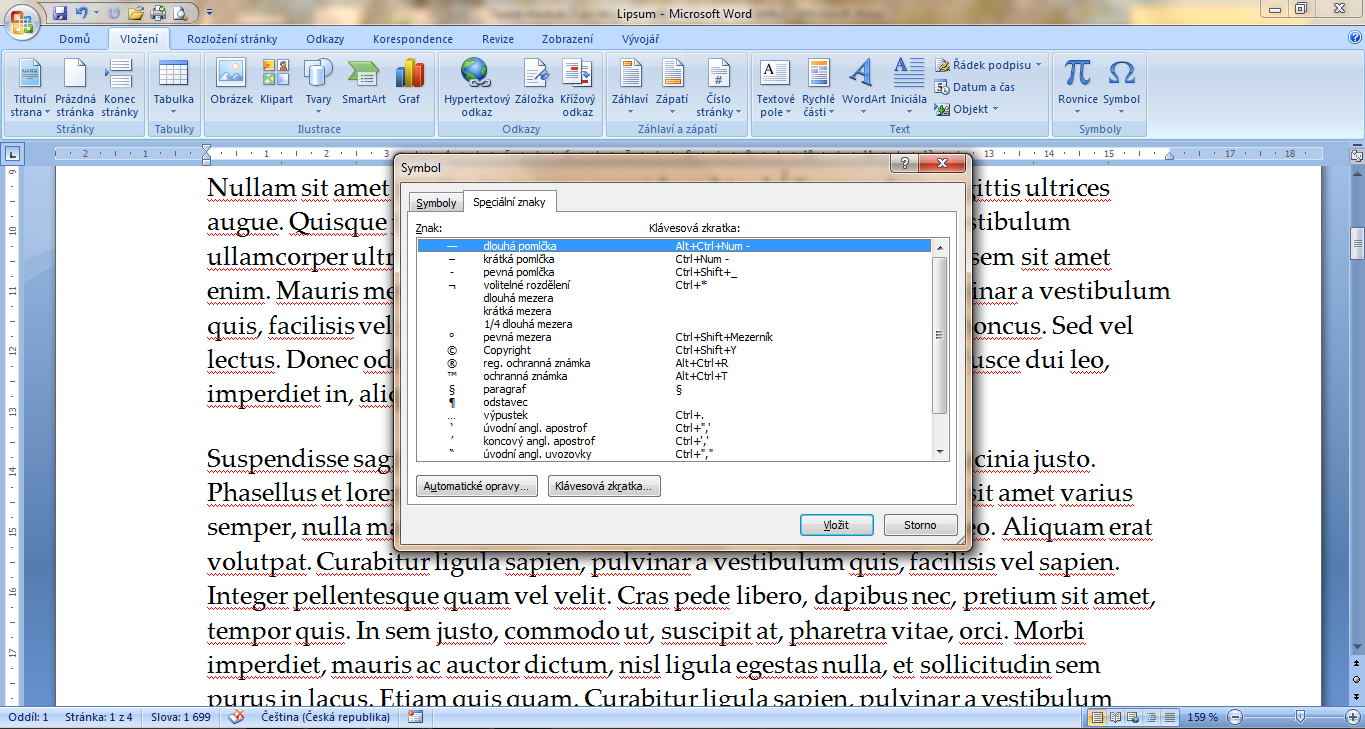Switch to Print Layout view button

coord(1097,717)
